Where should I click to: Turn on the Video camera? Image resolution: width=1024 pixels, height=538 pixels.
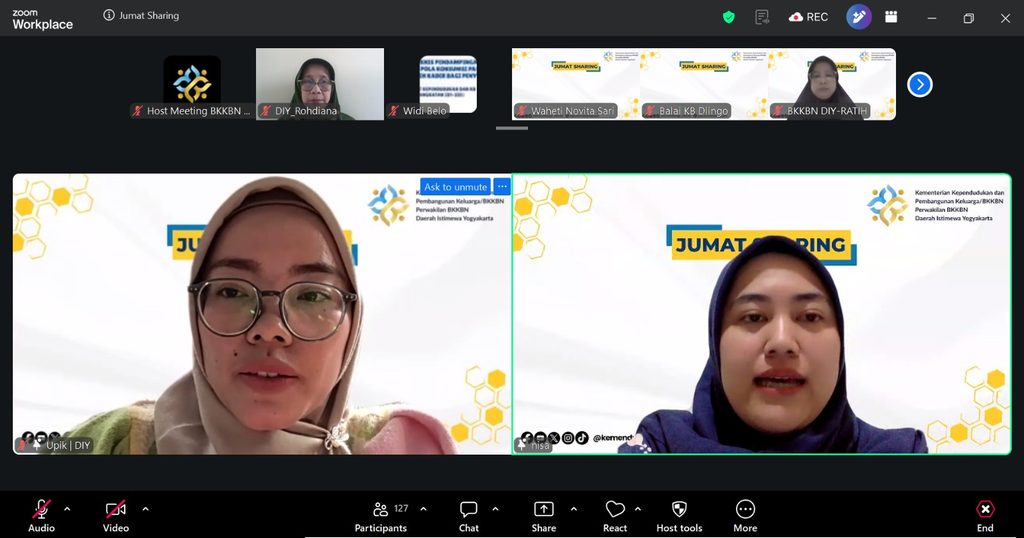116,516
